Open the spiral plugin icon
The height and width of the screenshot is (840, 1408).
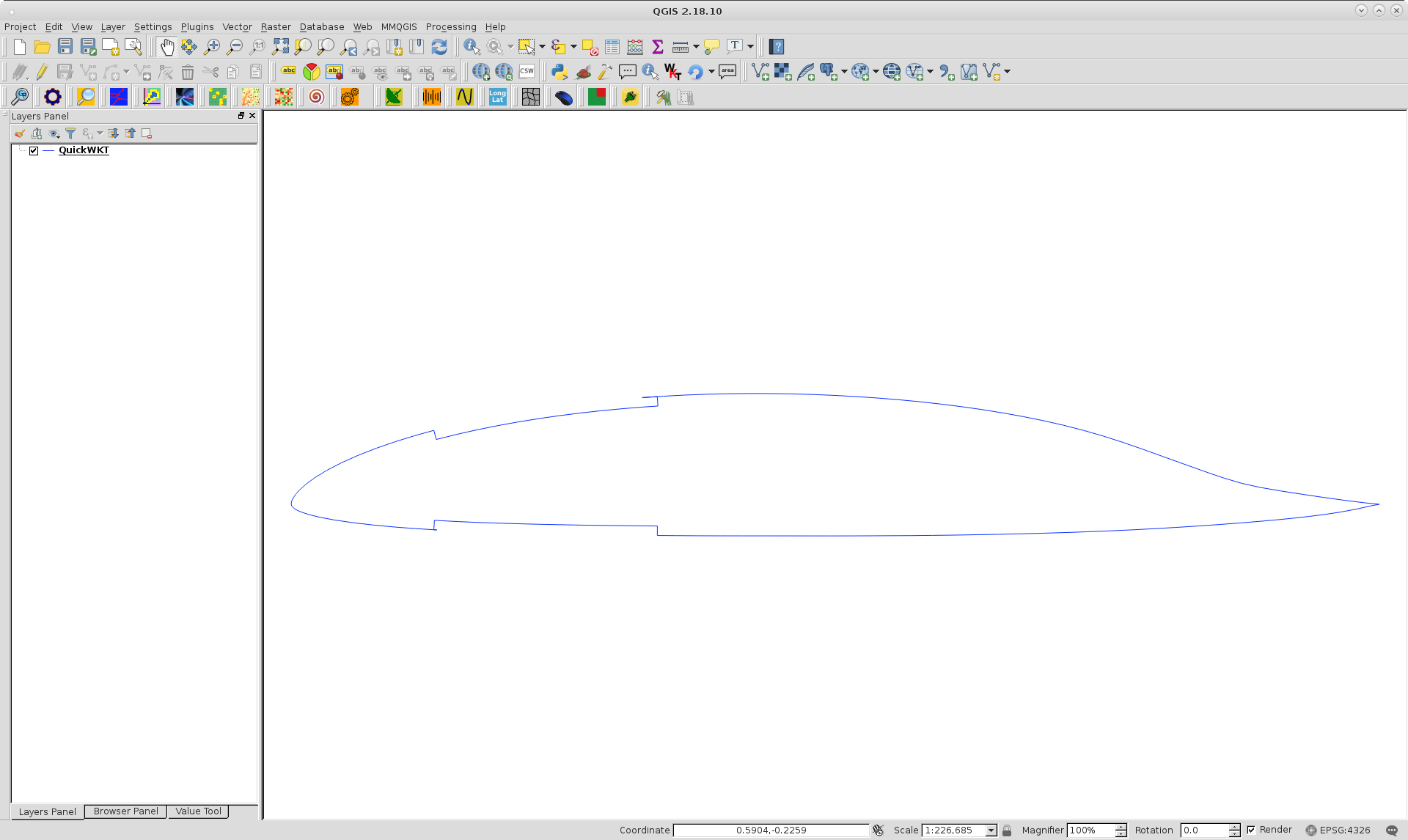point(316,97)
